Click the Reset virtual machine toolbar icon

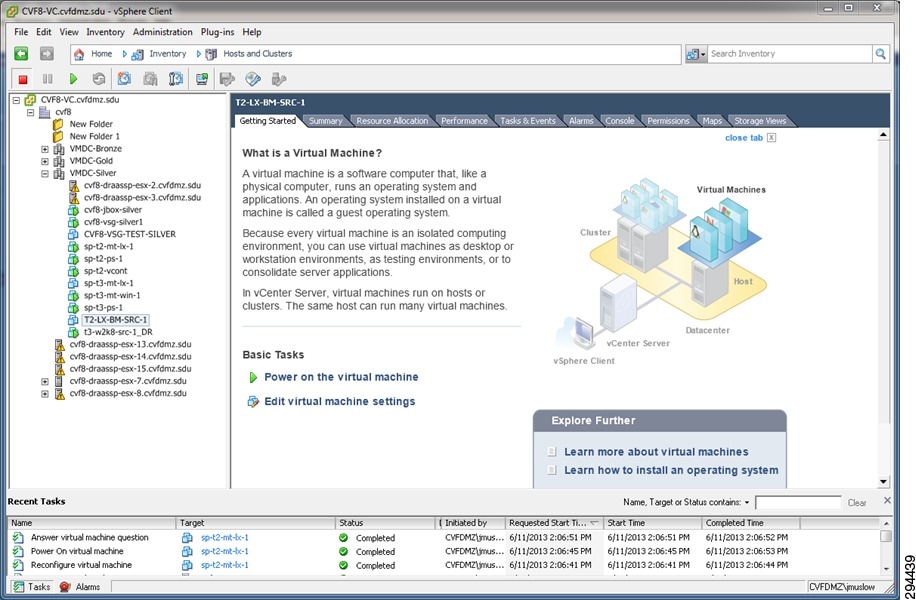pos(99,79)
